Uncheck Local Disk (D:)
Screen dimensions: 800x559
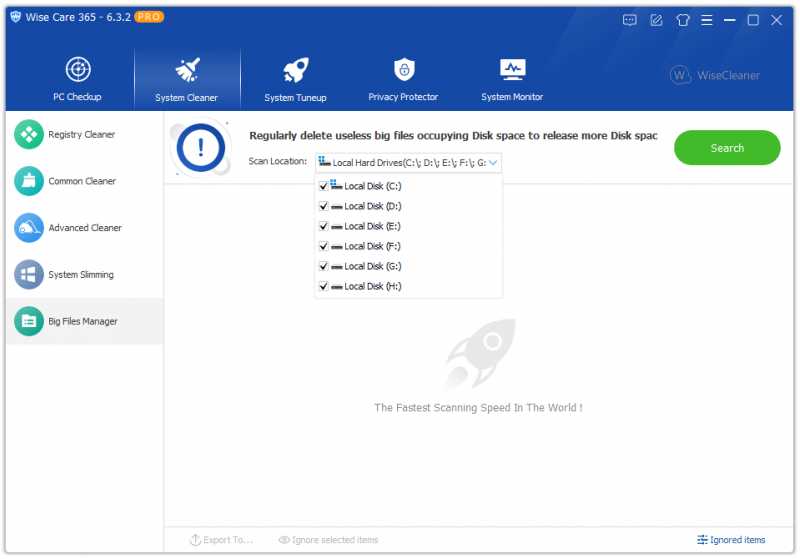click(x=323, y=206)
